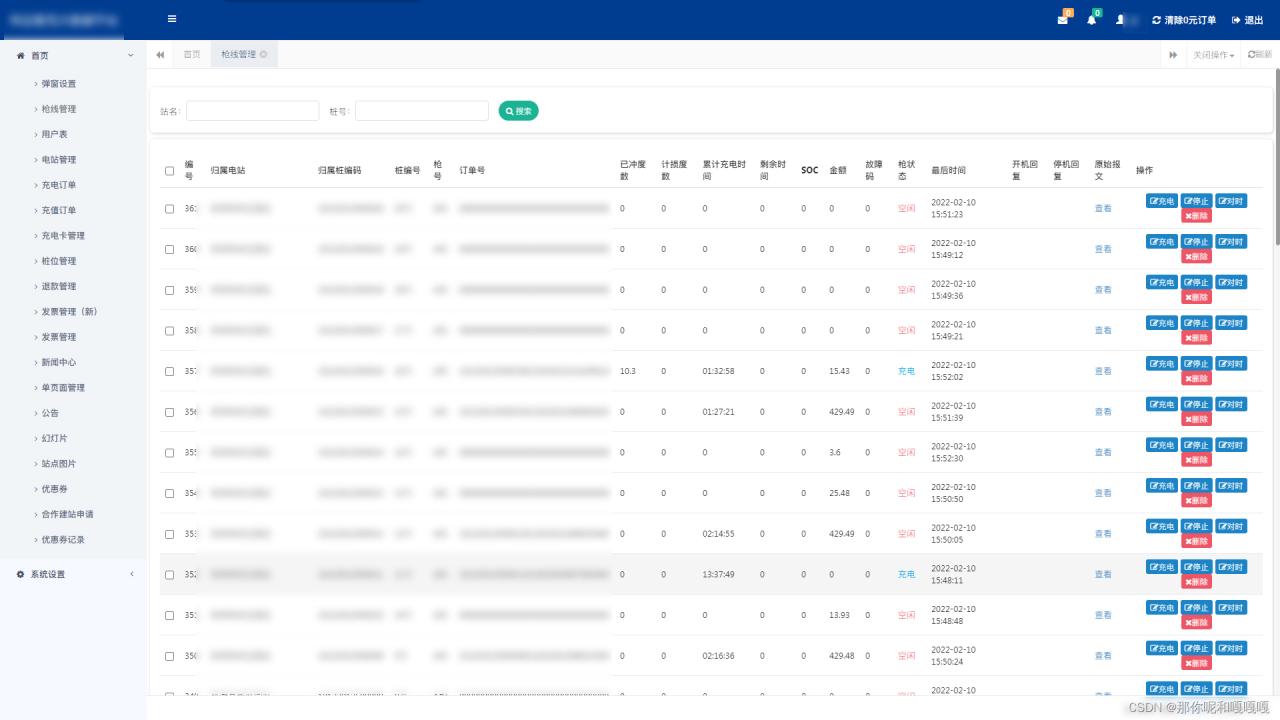The width and height of the screenshot is (1280, 720).
Task: Switch to the 首页 tab
Action: pos(191,54)
